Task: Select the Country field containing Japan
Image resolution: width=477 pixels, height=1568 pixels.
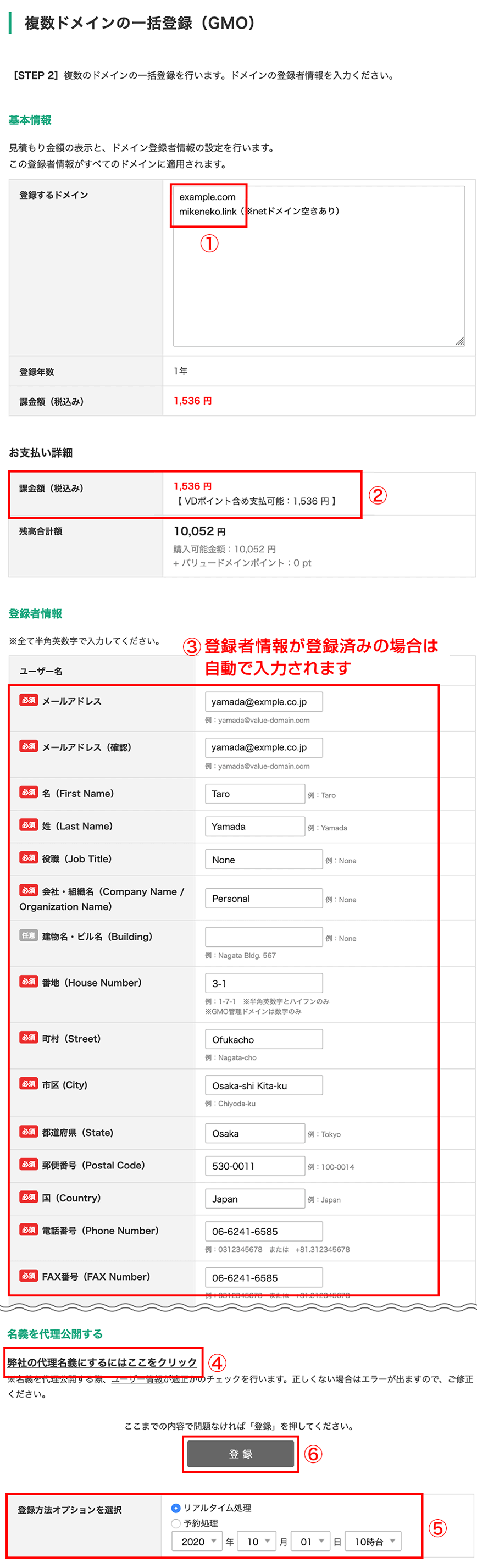Action: click(x=255, y=1199)
